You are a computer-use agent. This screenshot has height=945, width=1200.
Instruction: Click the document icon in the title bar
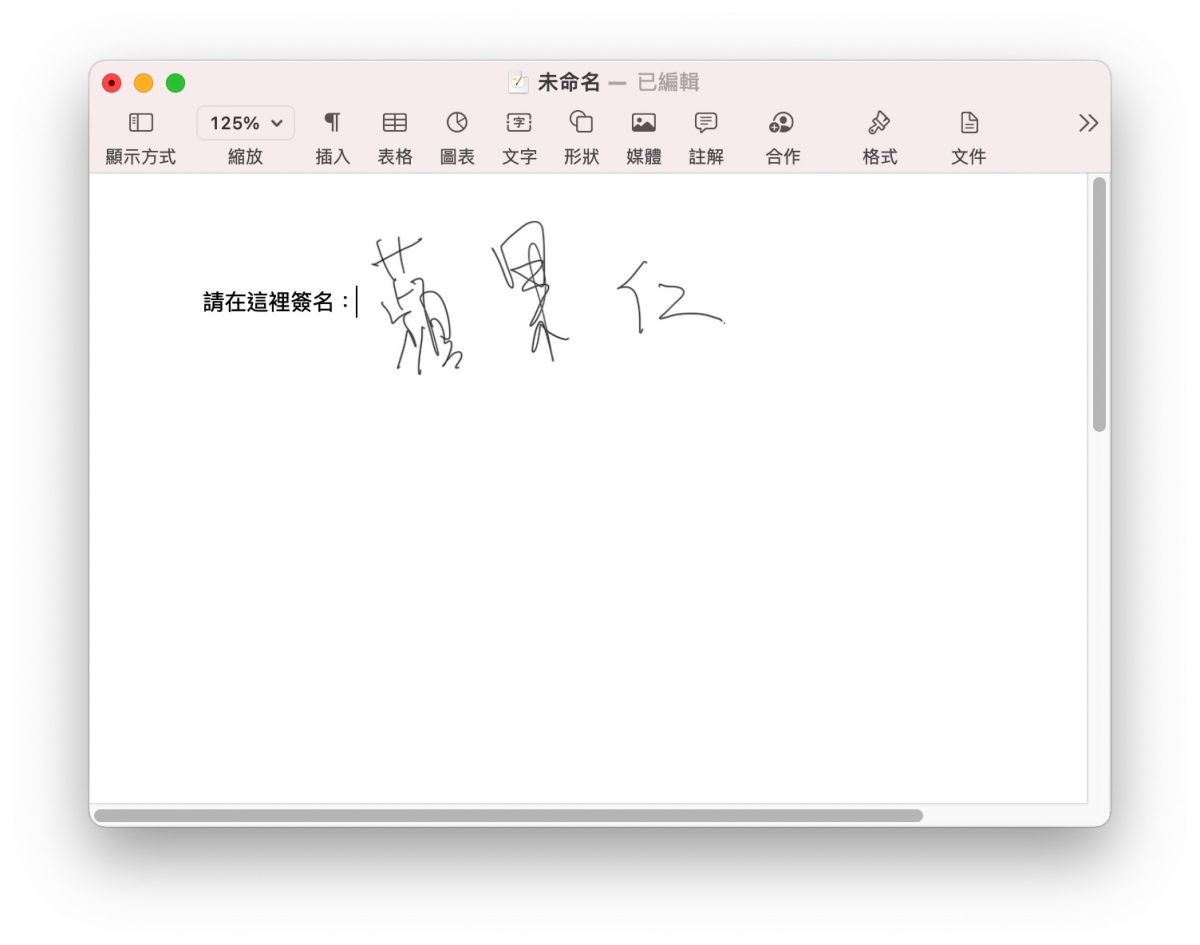[518, 83]
